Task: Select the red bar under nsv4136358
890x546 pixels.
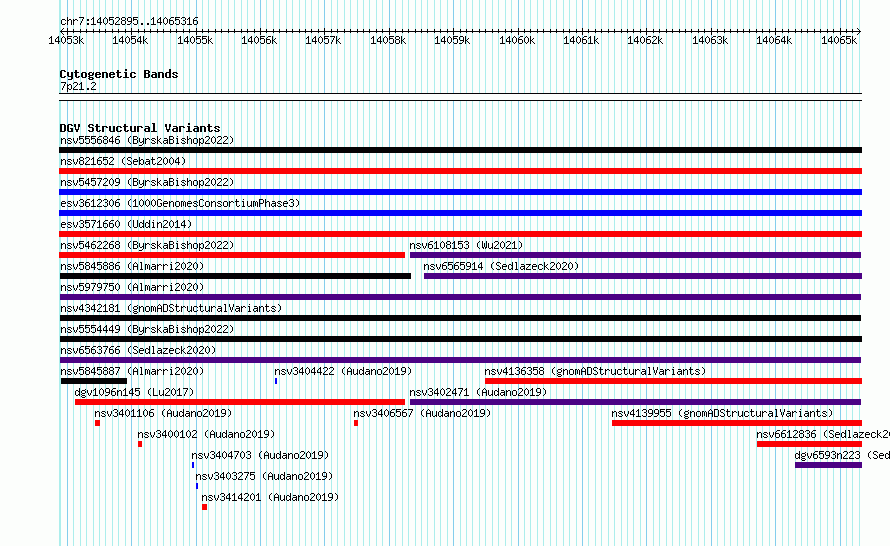Action: tap(673, 381)
